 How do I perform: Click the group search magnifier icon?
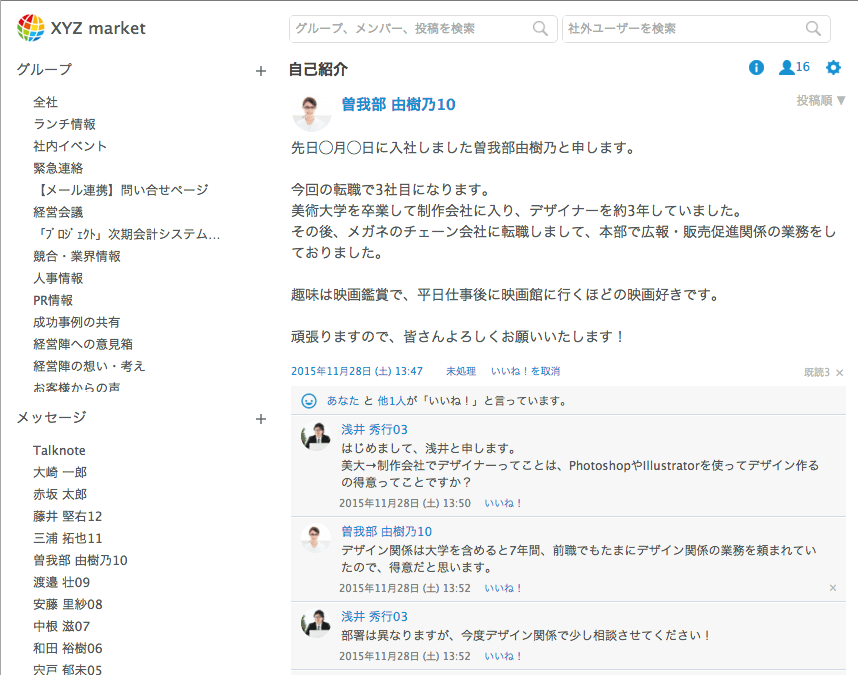[540, 28]
